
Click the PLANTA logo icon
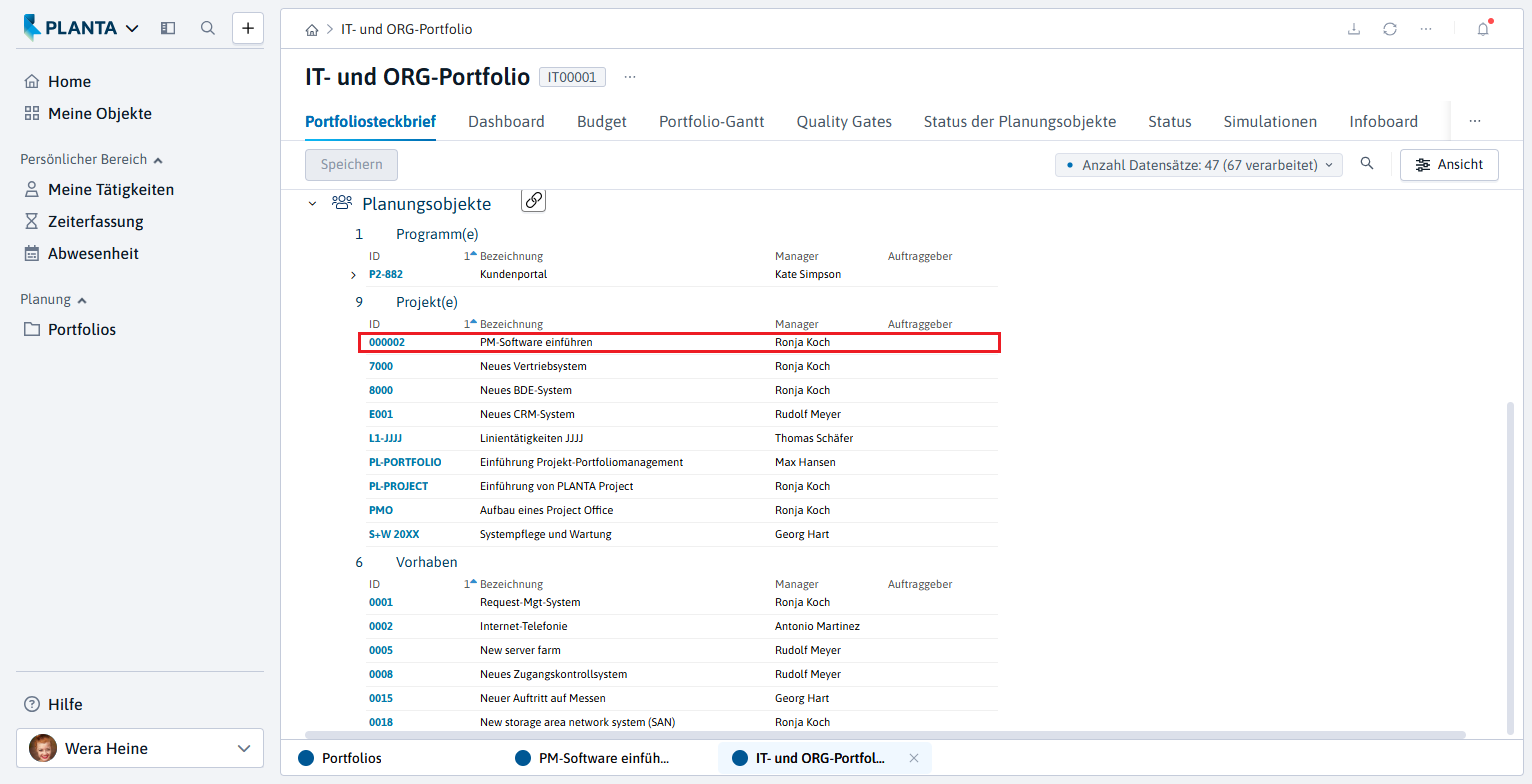tap(32, 27)
